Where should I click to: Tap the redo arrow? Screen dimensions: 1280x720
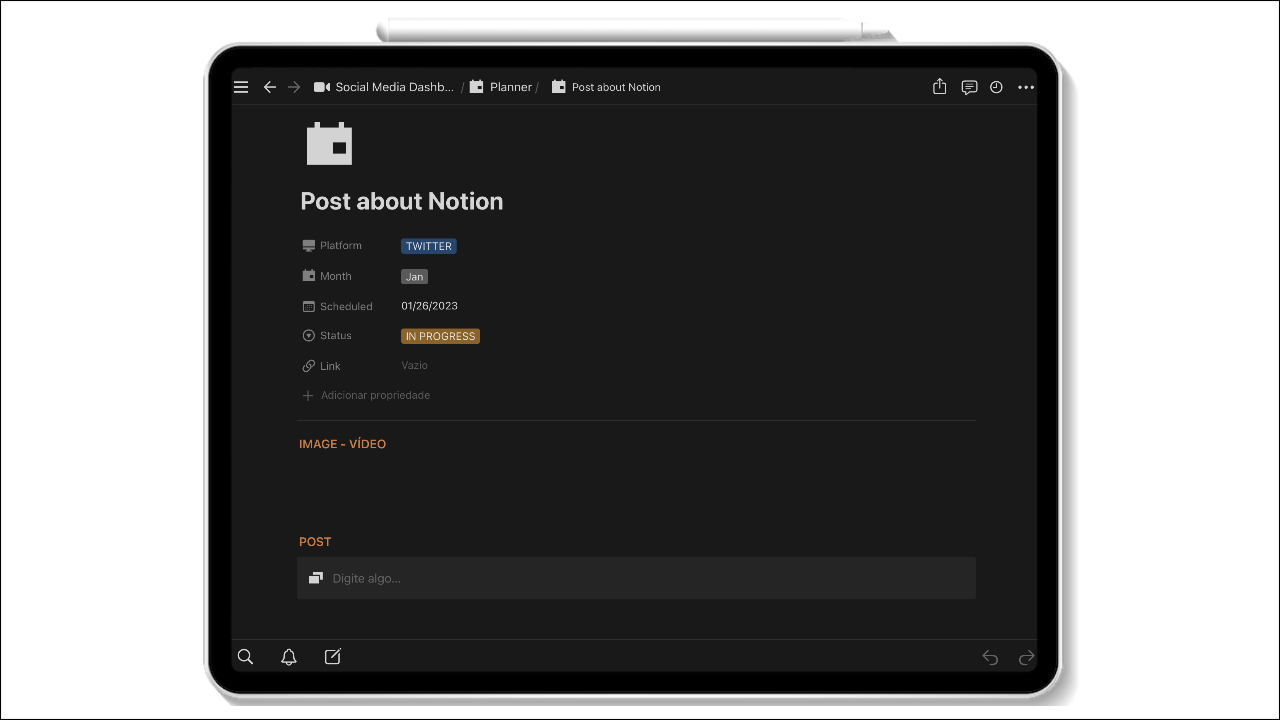[x=1026, y=657]
